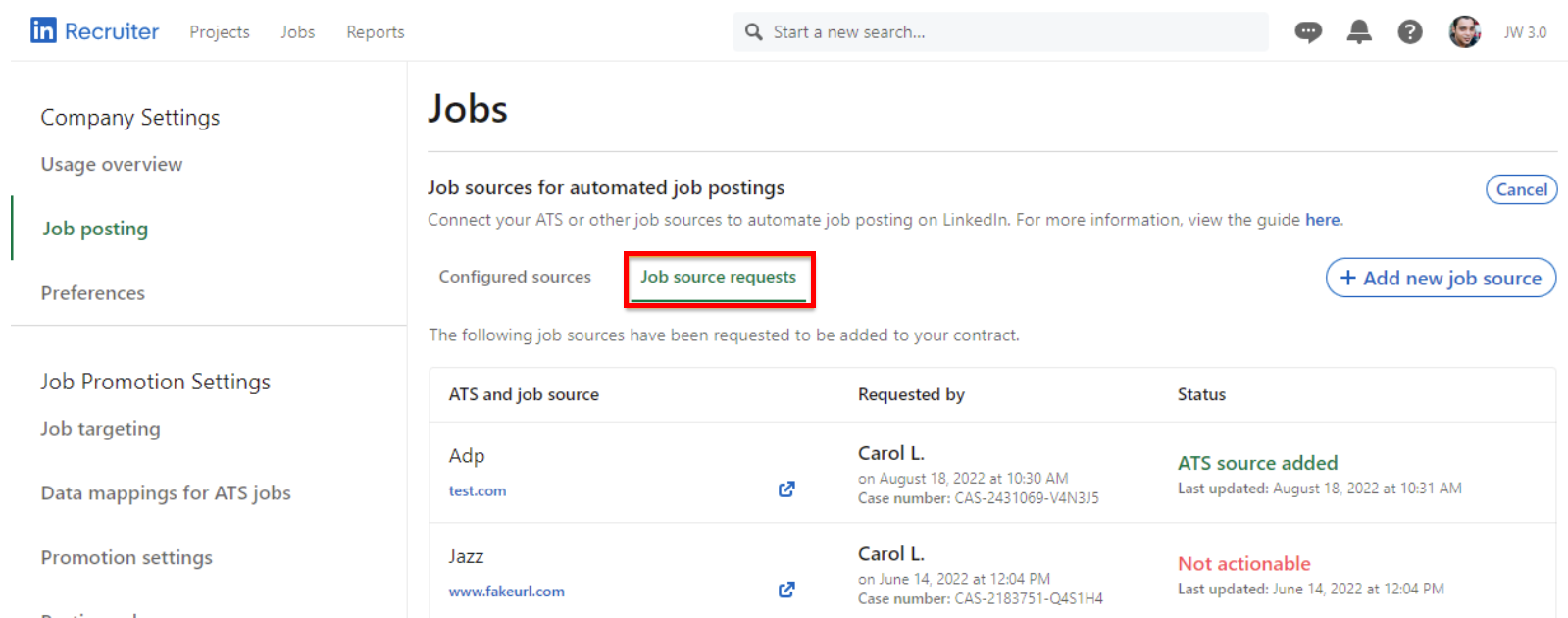Select Job posting in sidebar

[x=95, y=229]
